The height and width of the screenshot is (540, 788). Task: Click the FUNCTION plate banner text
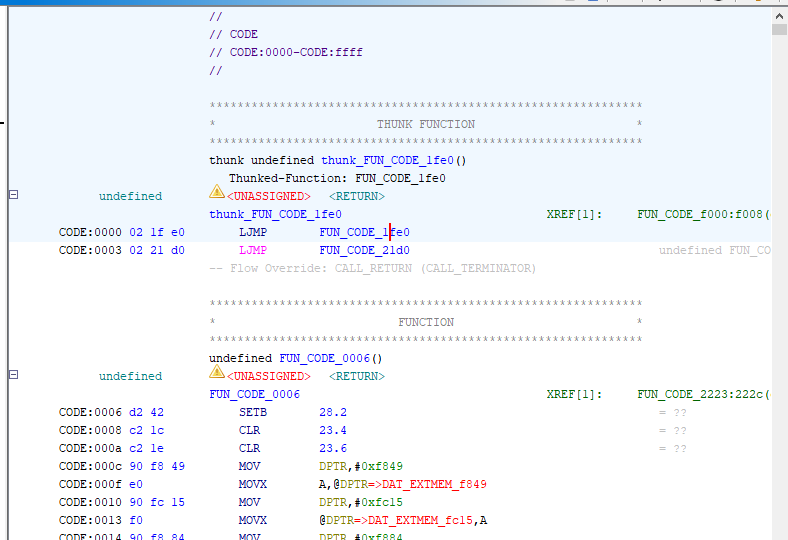point(426,322)
